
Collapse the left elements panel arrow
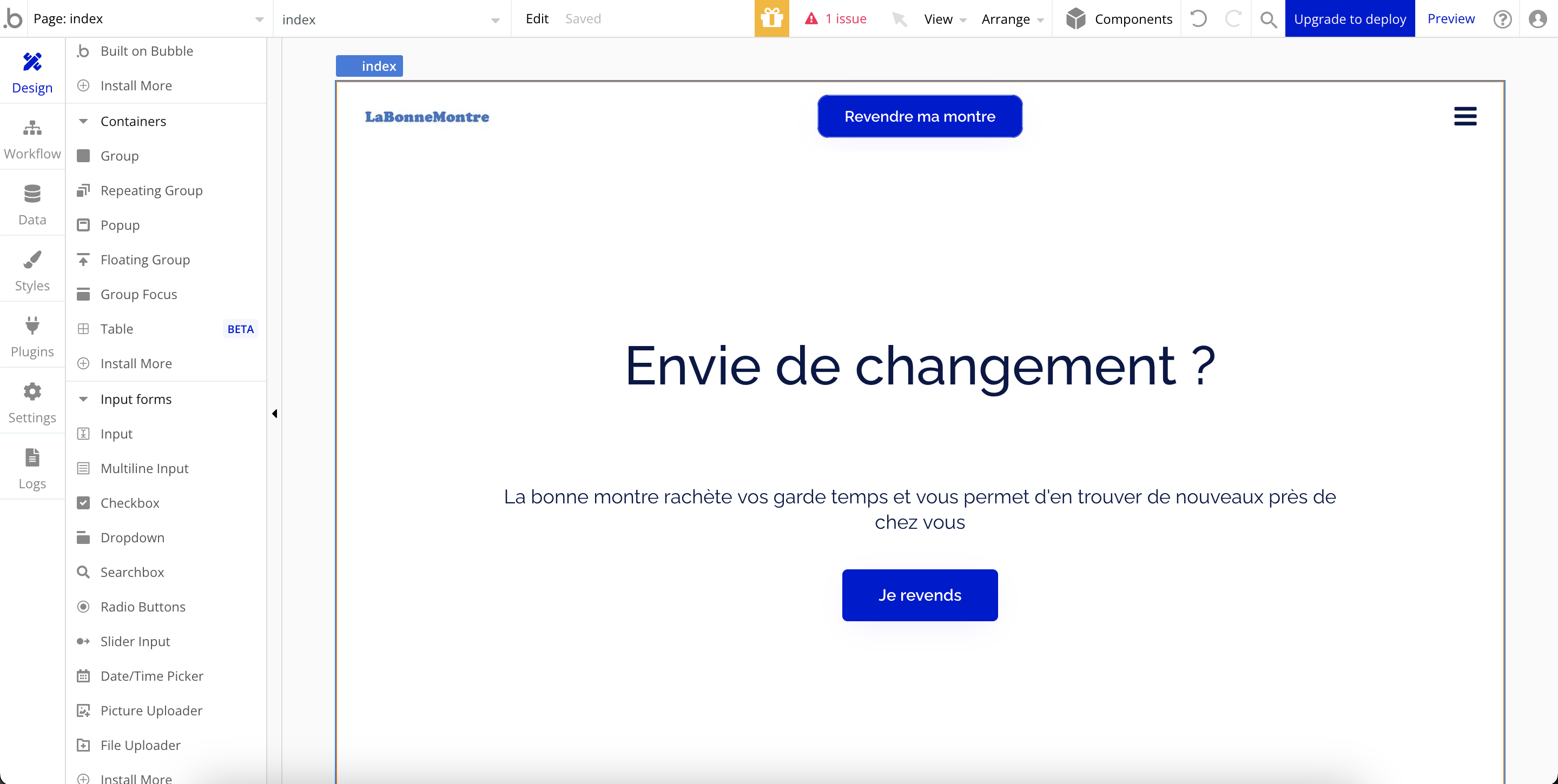275,414
